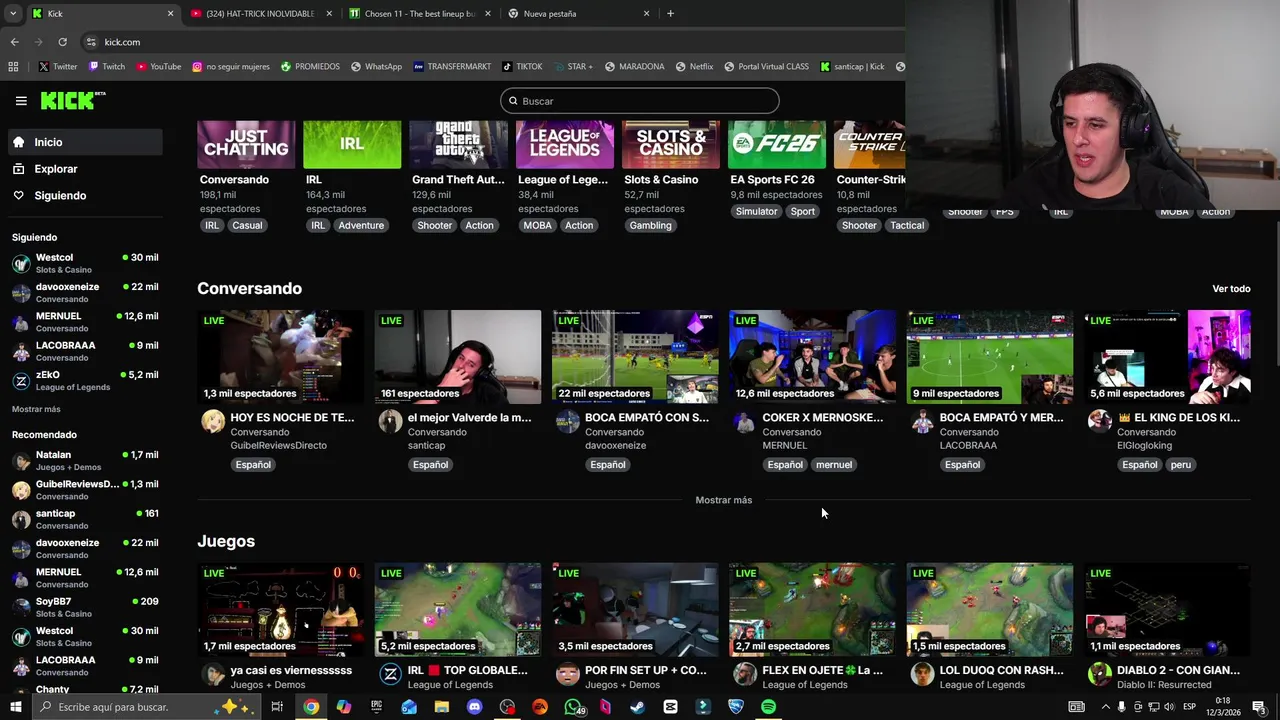This screenshot has height=720, width=1280.
Task: Open the EA Sports FC 26 category
Action: [x=777, y=145]
